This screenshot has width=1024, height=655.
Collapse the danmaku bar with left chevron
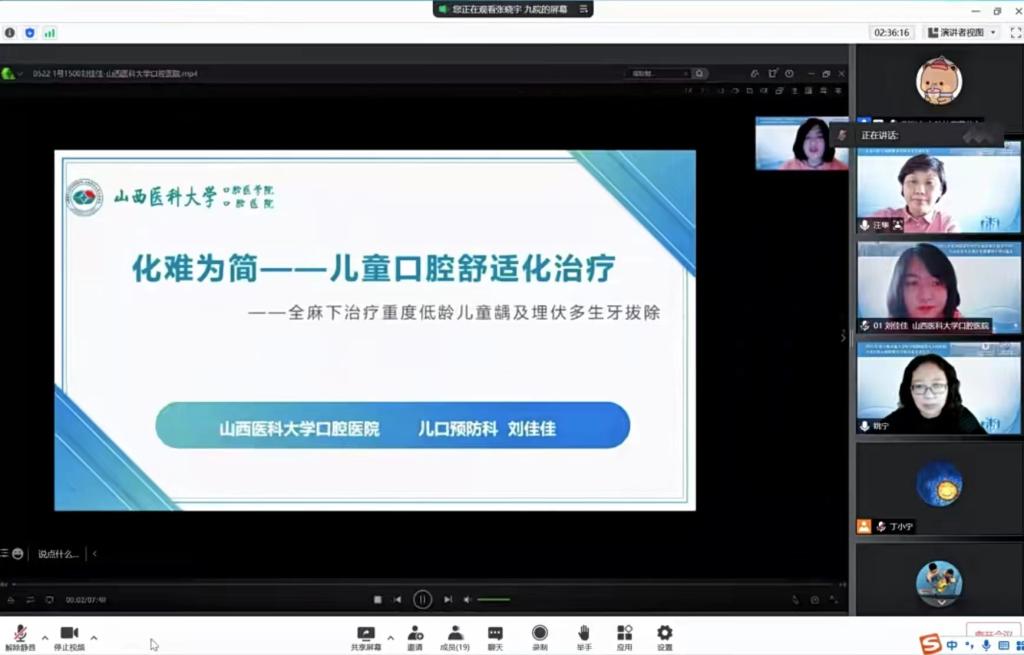tap(95, 554)
